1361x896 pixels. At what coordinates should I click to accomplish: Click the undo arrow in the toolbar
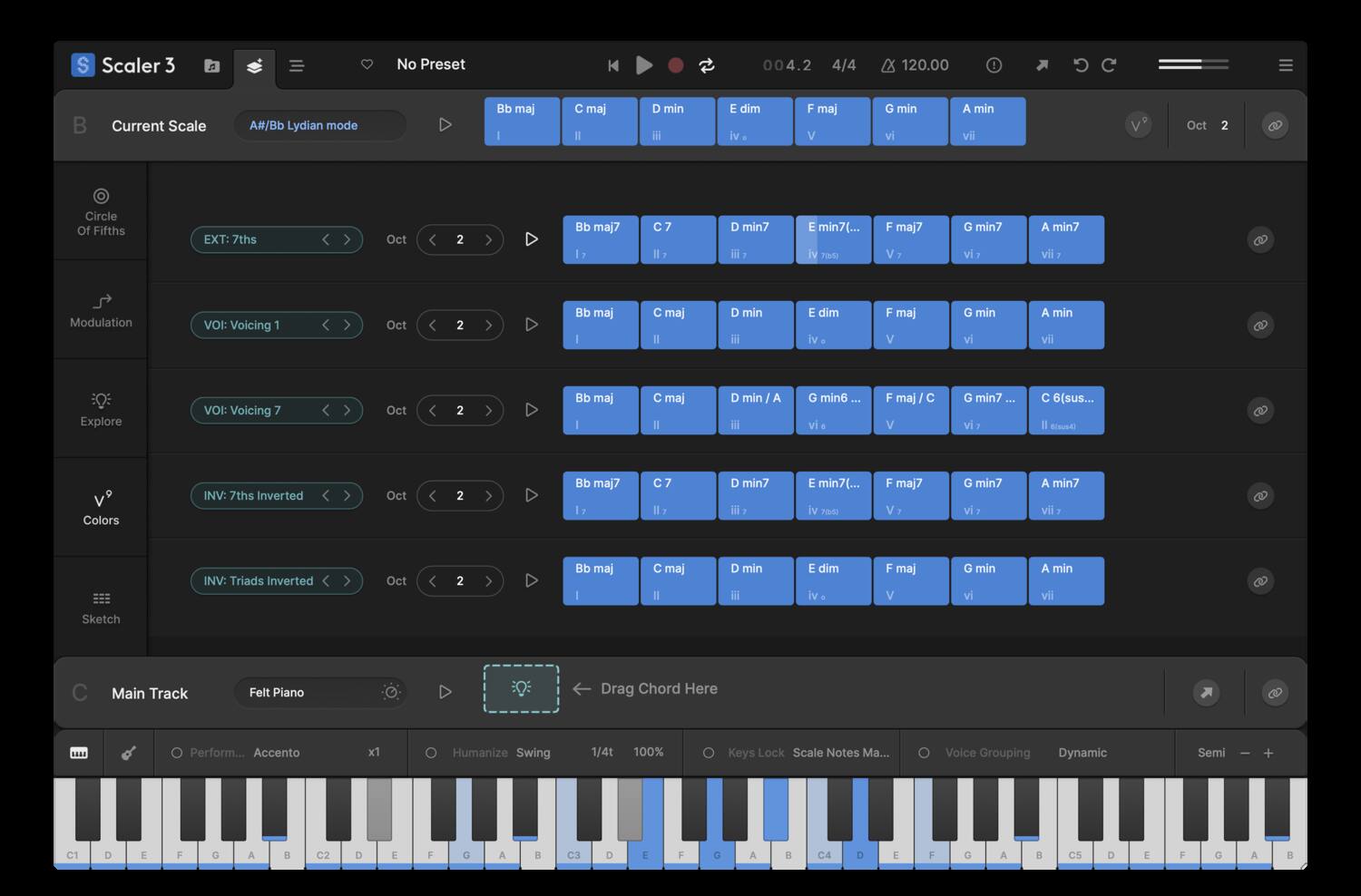[1080, 64]
